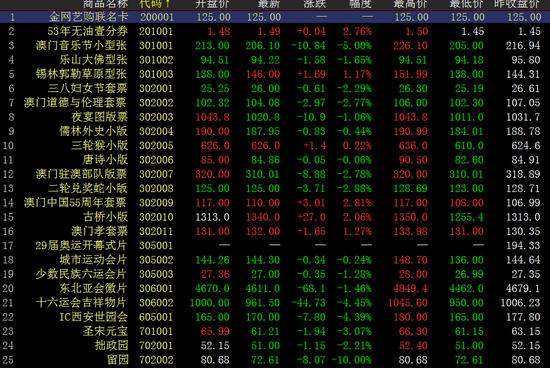Click code 605001 in the code column
The image size is (550, 368).
(156, 317)
